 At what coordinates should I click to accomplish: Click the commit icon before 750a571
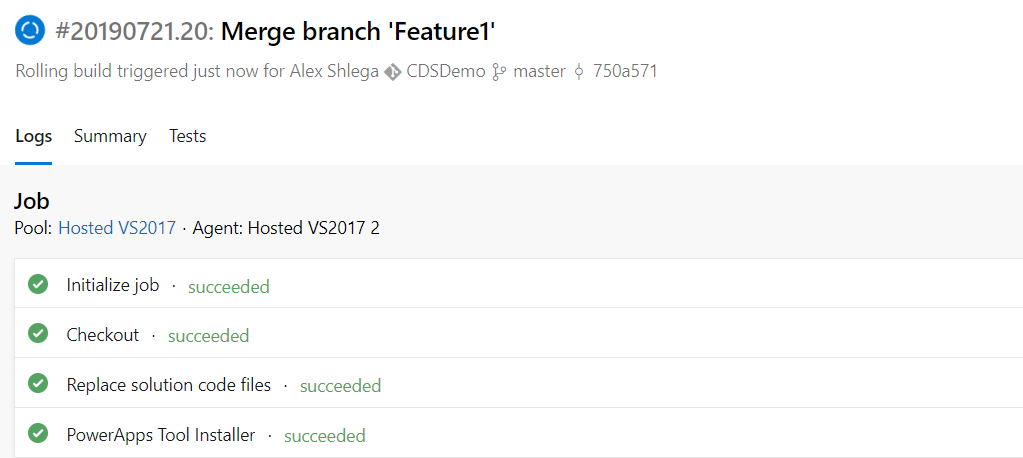(x=578, y=72)
